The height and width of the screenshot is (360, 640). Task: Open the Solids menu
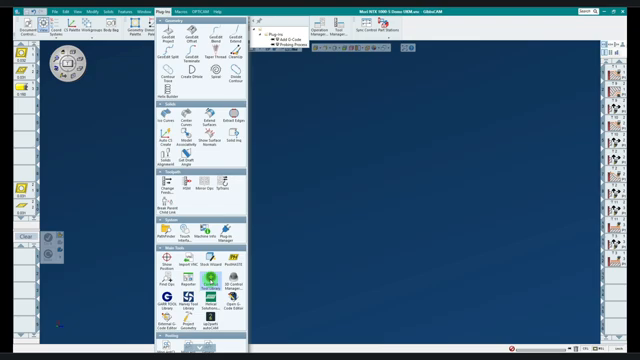[108, 12]
